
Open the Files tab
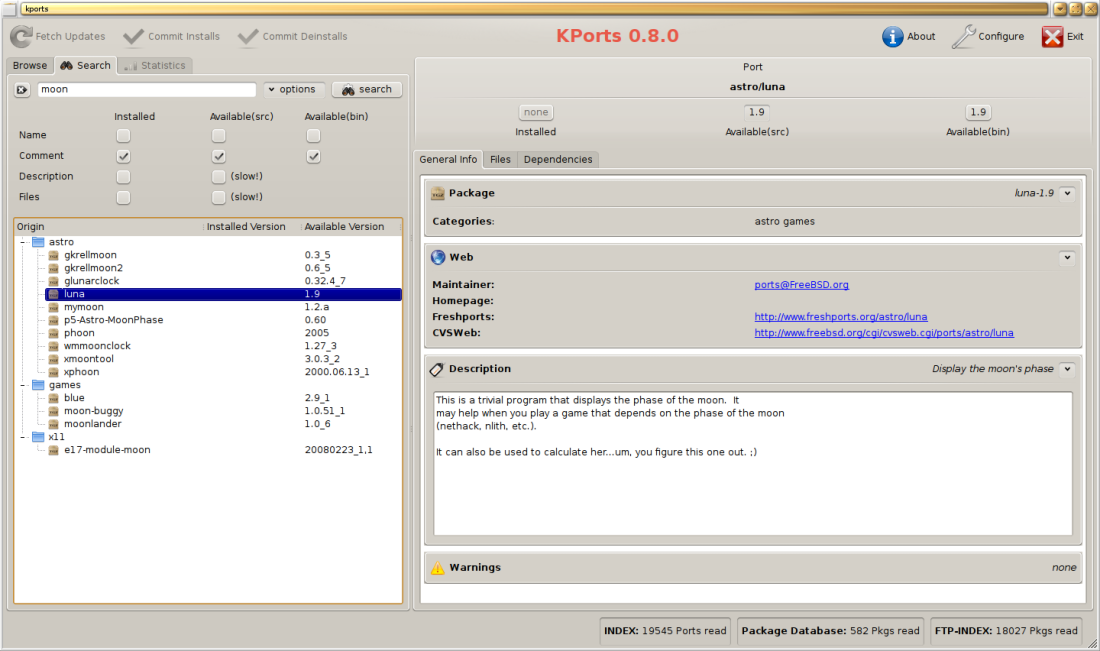point(500,159)
